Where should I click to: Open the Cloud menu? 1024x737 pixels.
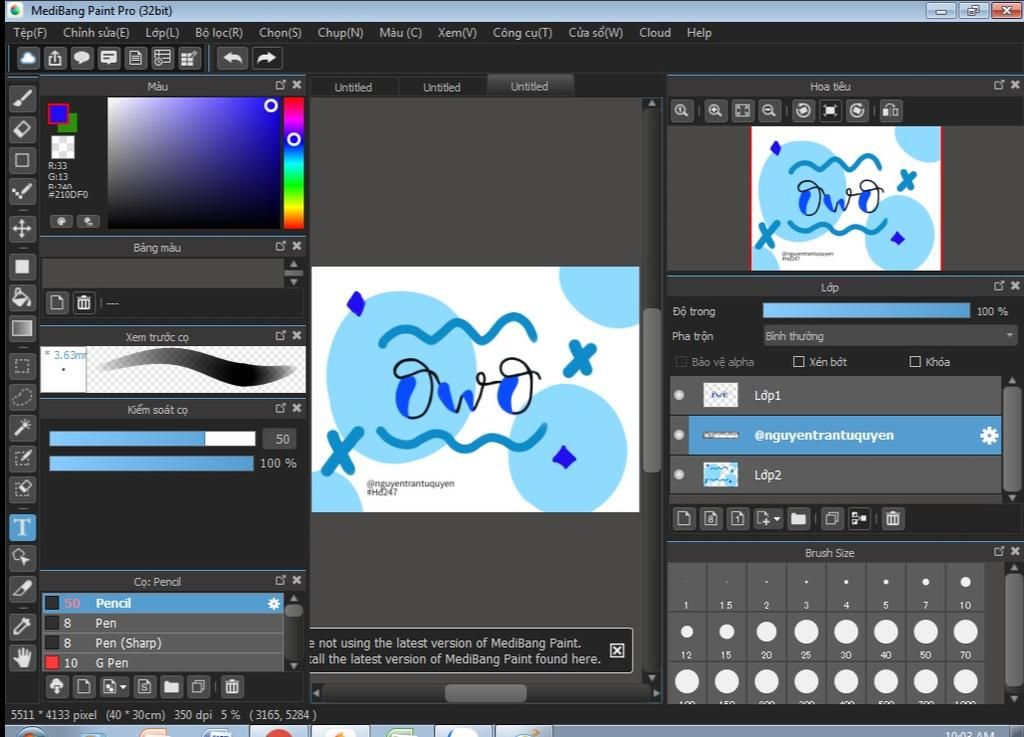click(x=654, y=33)
